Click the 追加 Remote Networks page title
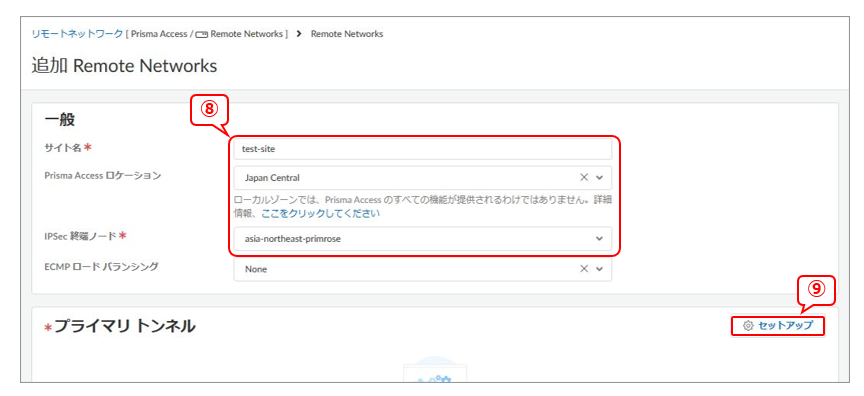 [x=125, y=66]
